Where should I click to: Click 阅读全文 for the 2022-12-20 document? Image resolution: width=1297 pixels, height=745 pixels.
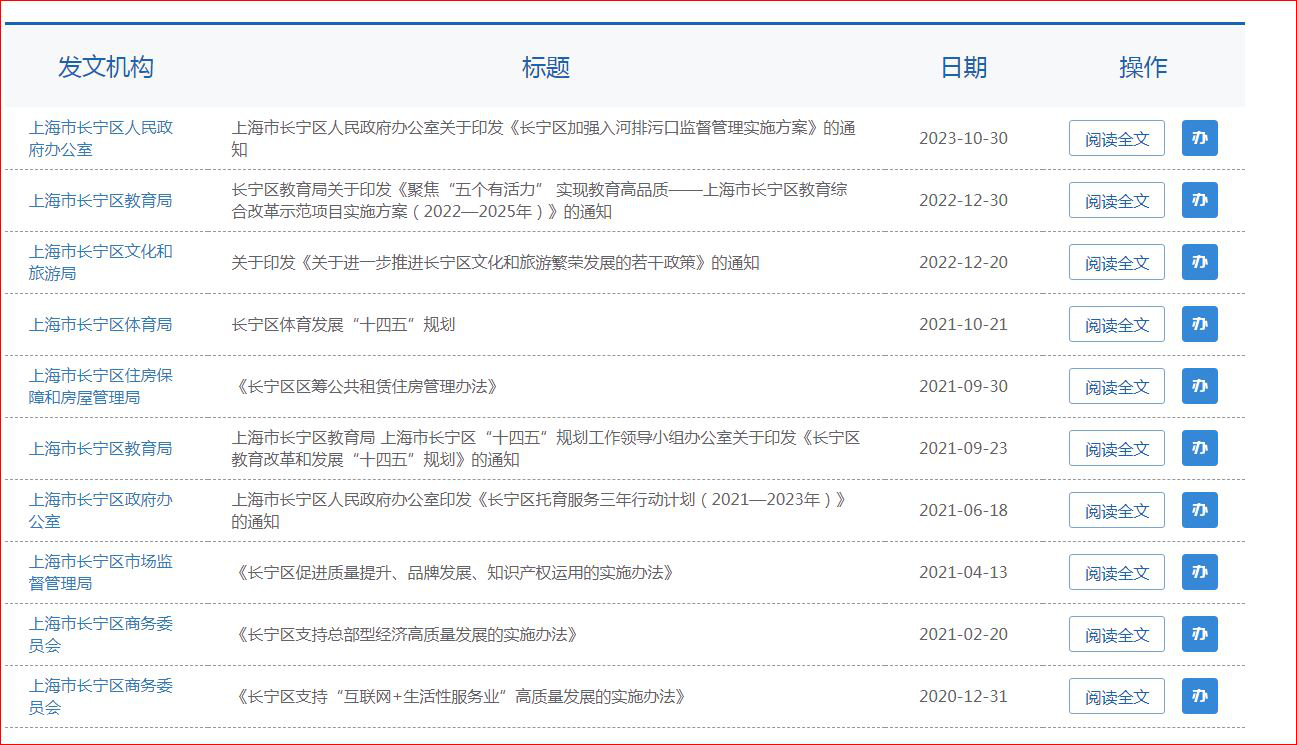(x=1117, y=262)
